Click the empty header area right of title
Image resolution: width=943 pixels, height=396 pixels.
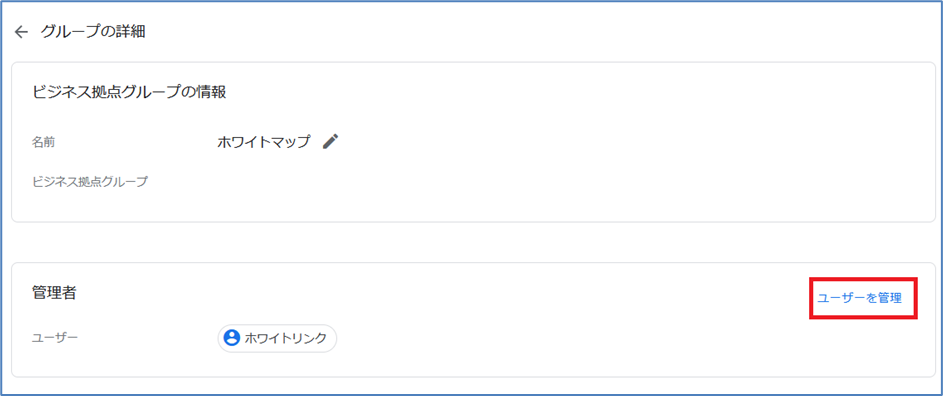tap(541, 32)
